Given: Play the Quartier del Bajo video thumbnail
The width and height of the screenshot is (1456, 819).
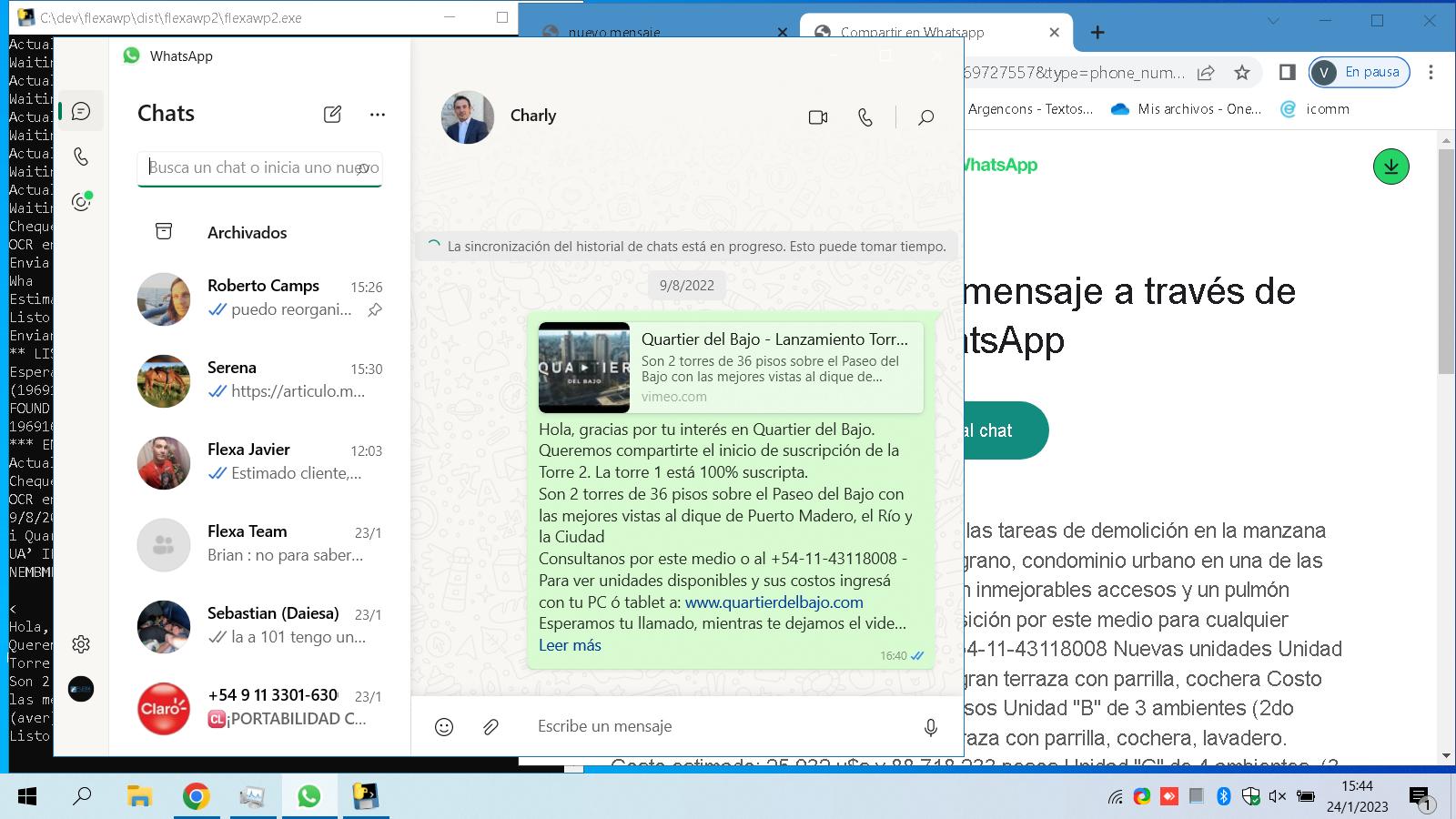Looking at the screenshot, I should coord(584,368).
